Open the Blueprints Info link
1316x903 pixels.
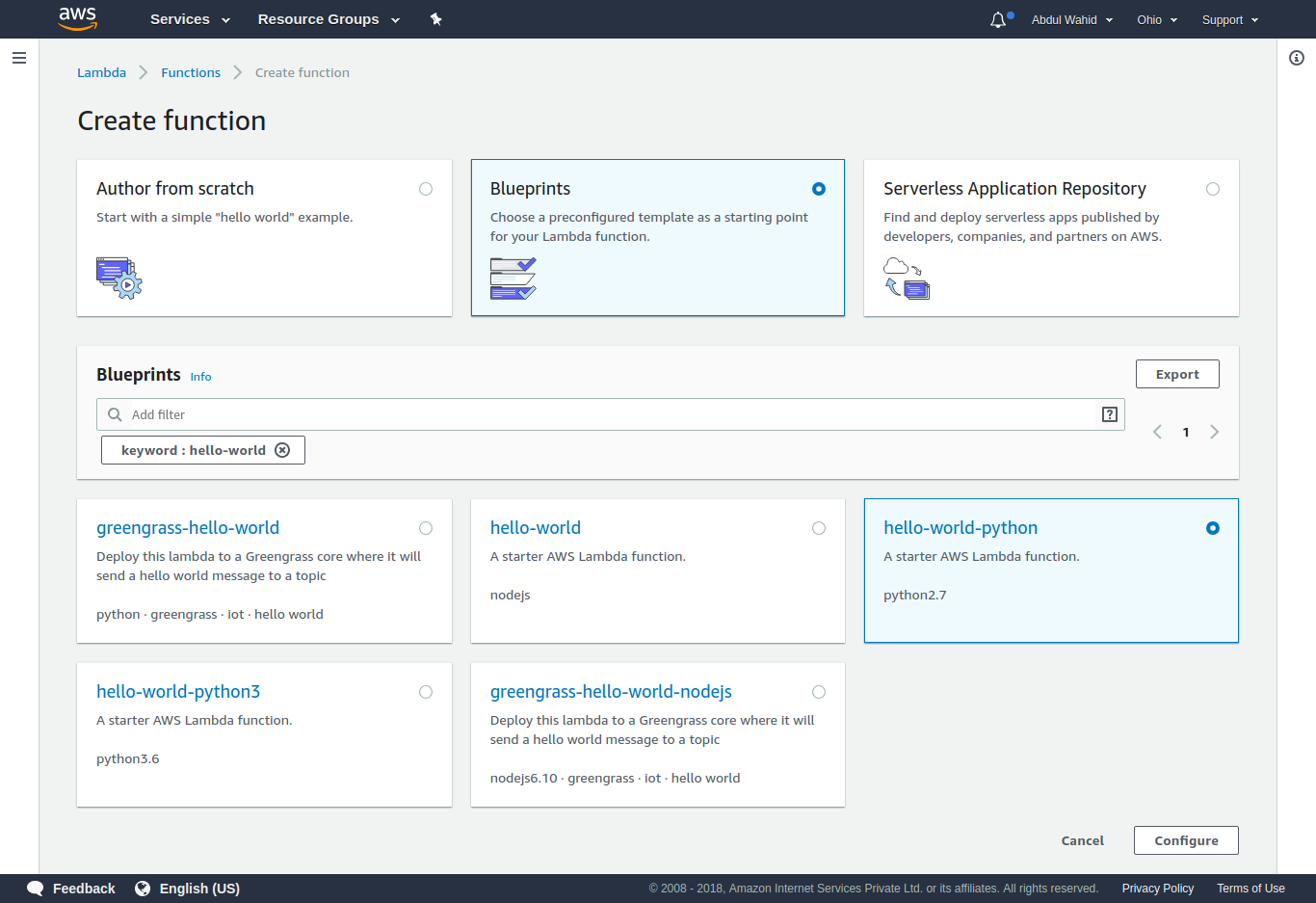[x=200, y=377]
